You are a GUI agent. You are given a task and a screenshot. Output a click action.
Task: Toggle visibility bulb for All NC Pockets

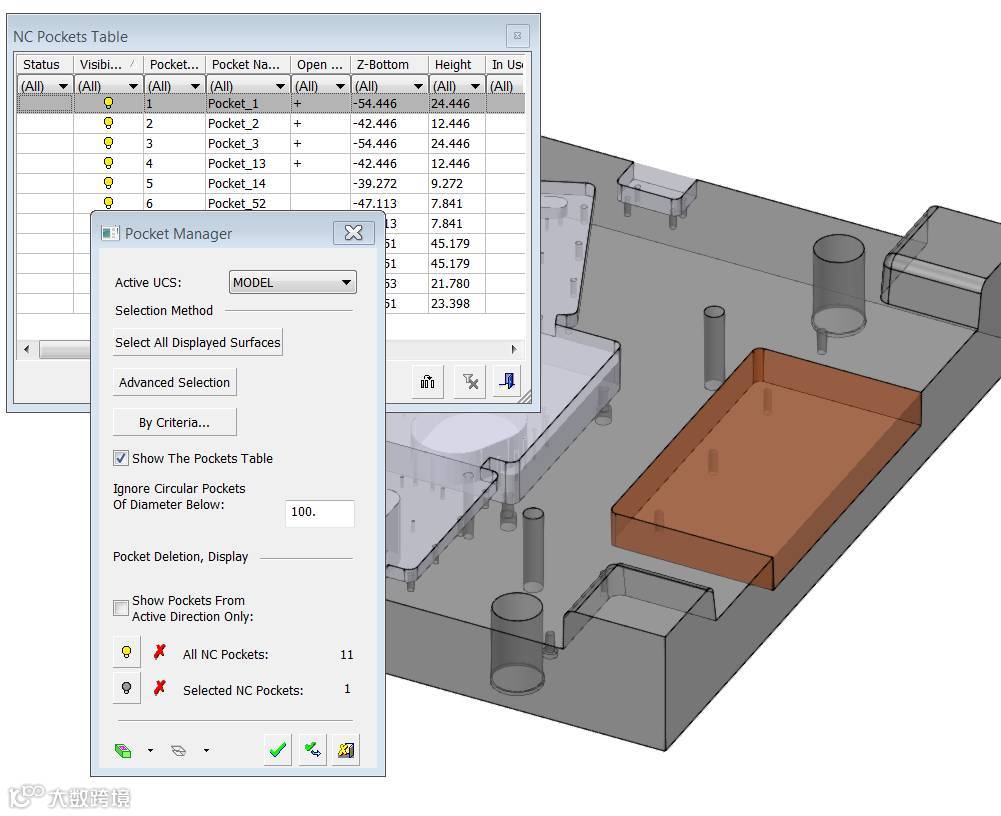coord(126,653)
